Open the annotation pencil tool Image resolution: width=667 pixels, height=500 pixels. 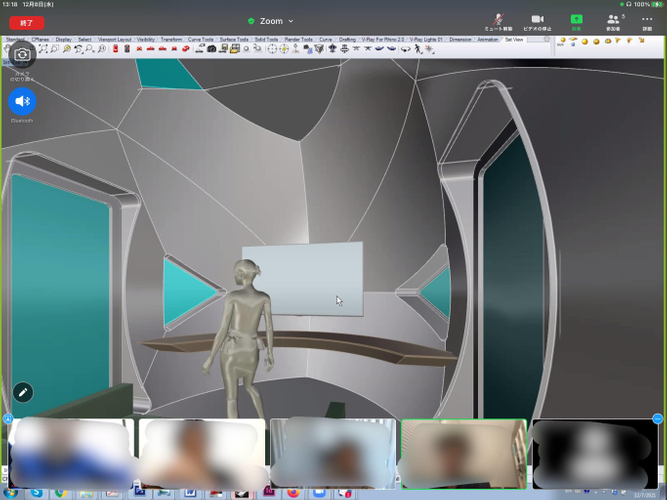click(22, 392)
